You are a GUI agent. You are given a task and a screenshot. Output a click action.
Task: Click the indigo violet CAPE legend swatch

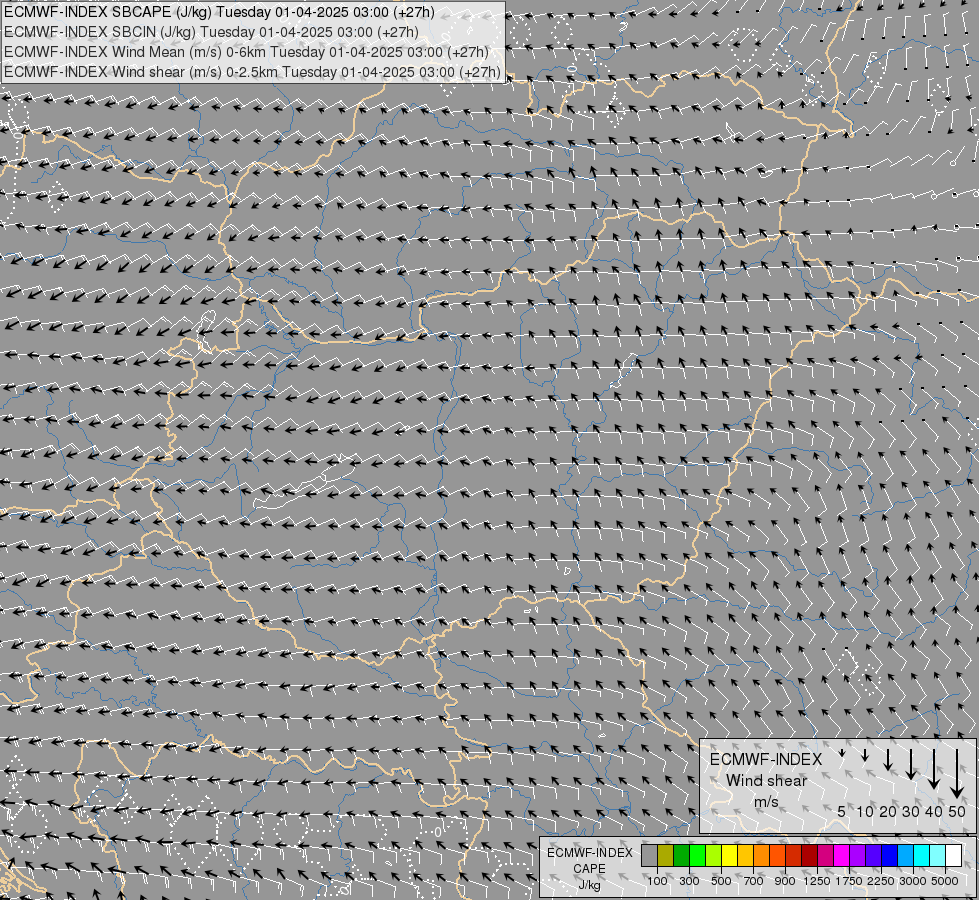(873, 856)
